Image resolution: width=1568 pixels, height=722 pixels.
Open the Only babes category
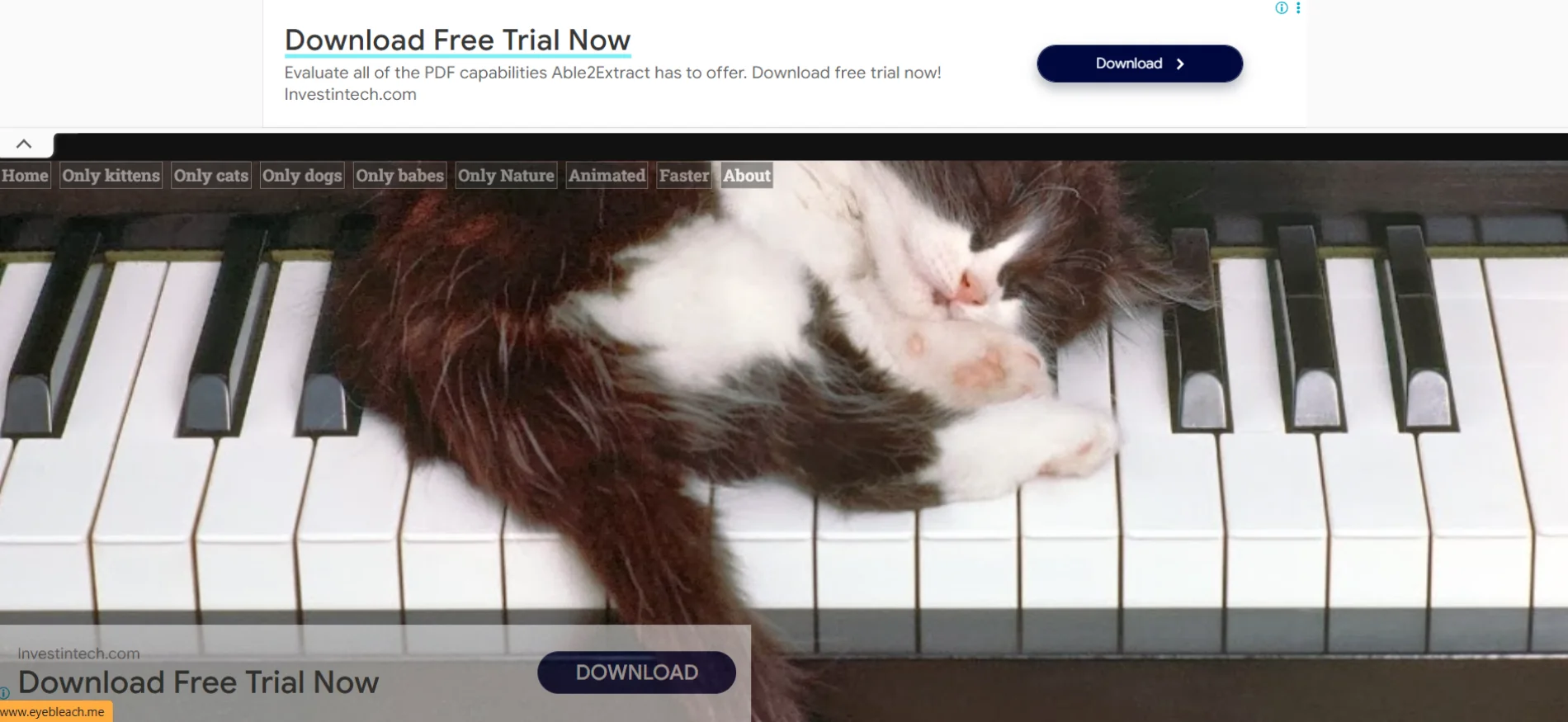point(399,175)
